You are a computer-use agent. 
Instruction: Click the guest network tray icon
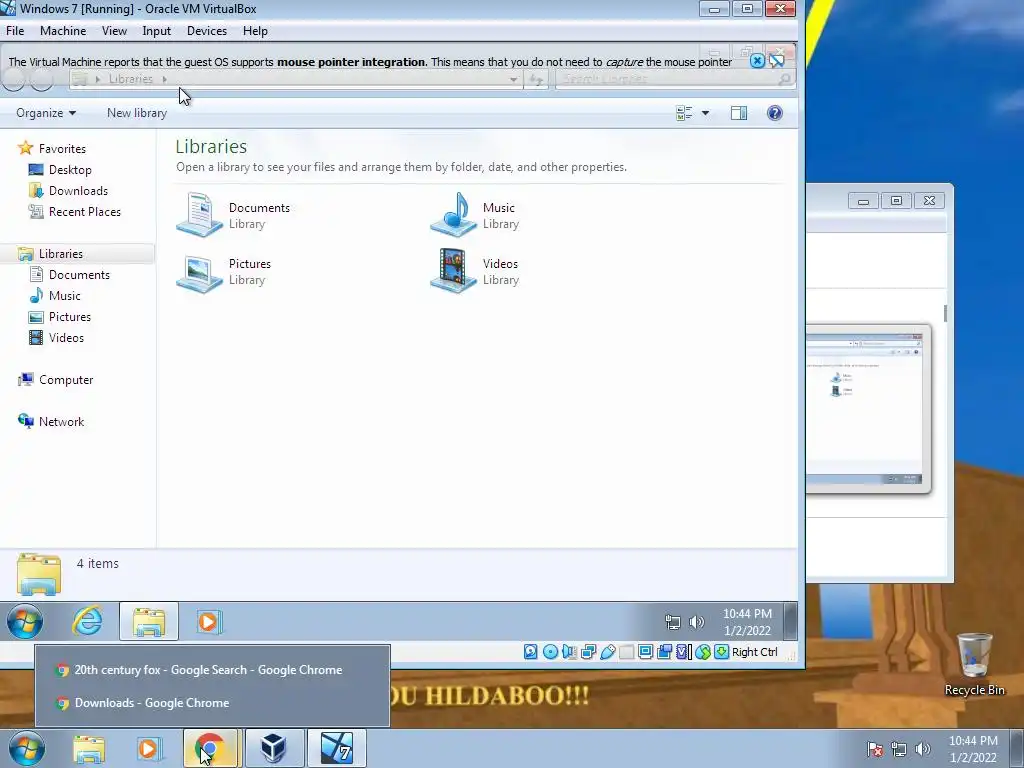point(672,622)
